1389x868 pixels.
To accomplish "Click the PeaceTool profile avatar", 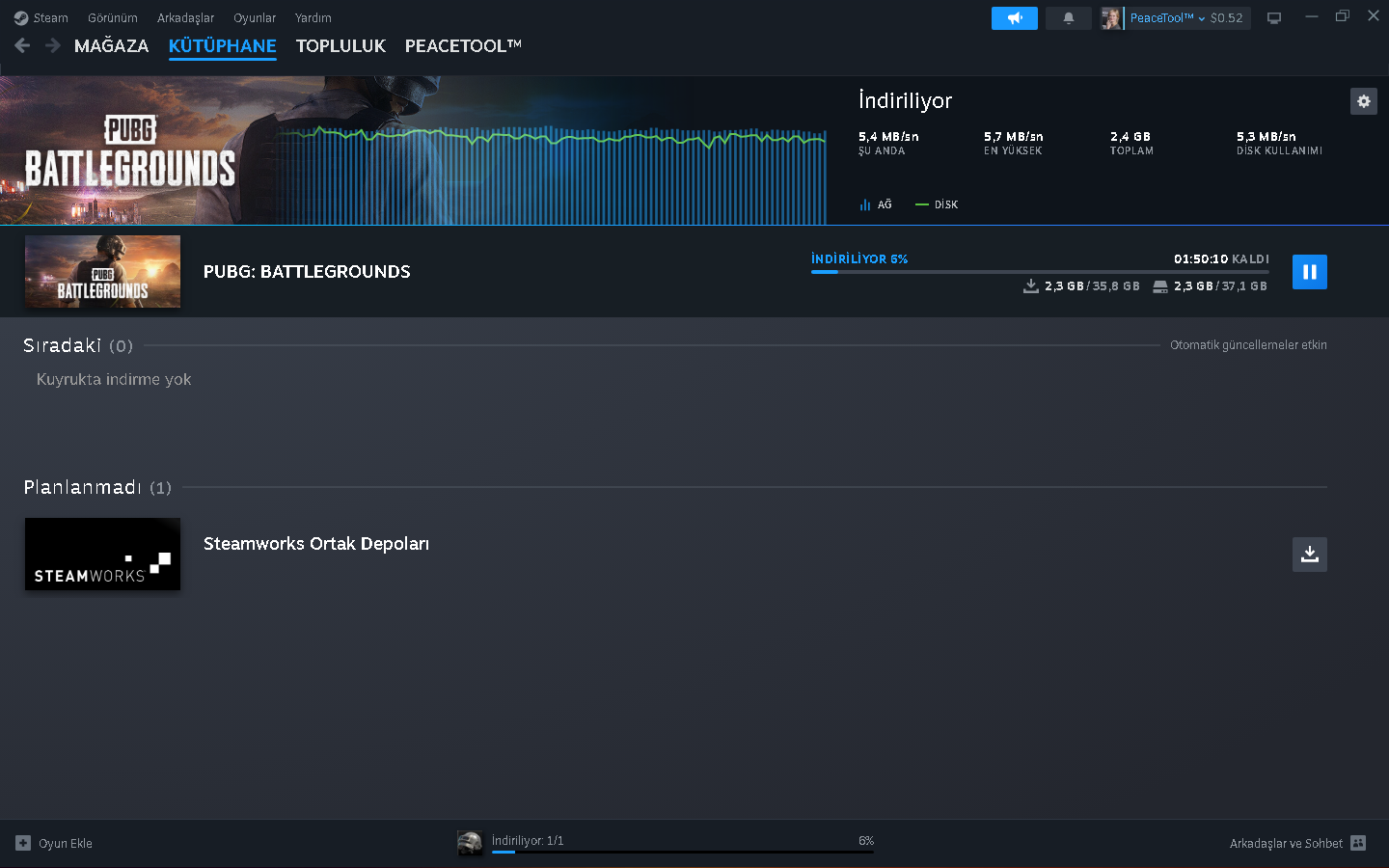I will [1111, 18].
